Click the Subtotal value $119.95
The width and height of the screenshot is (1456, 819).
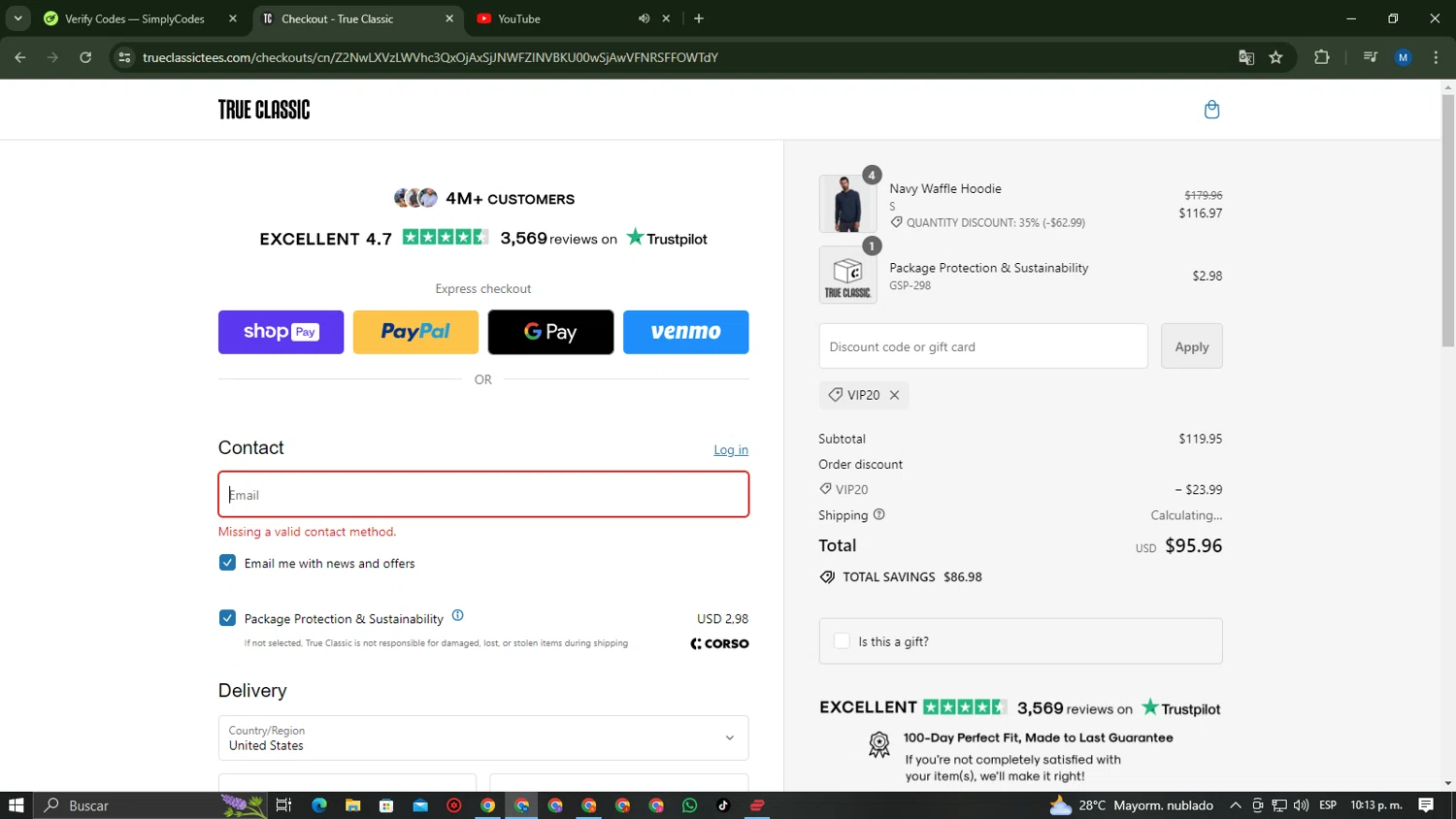[x=1201, y=439]
